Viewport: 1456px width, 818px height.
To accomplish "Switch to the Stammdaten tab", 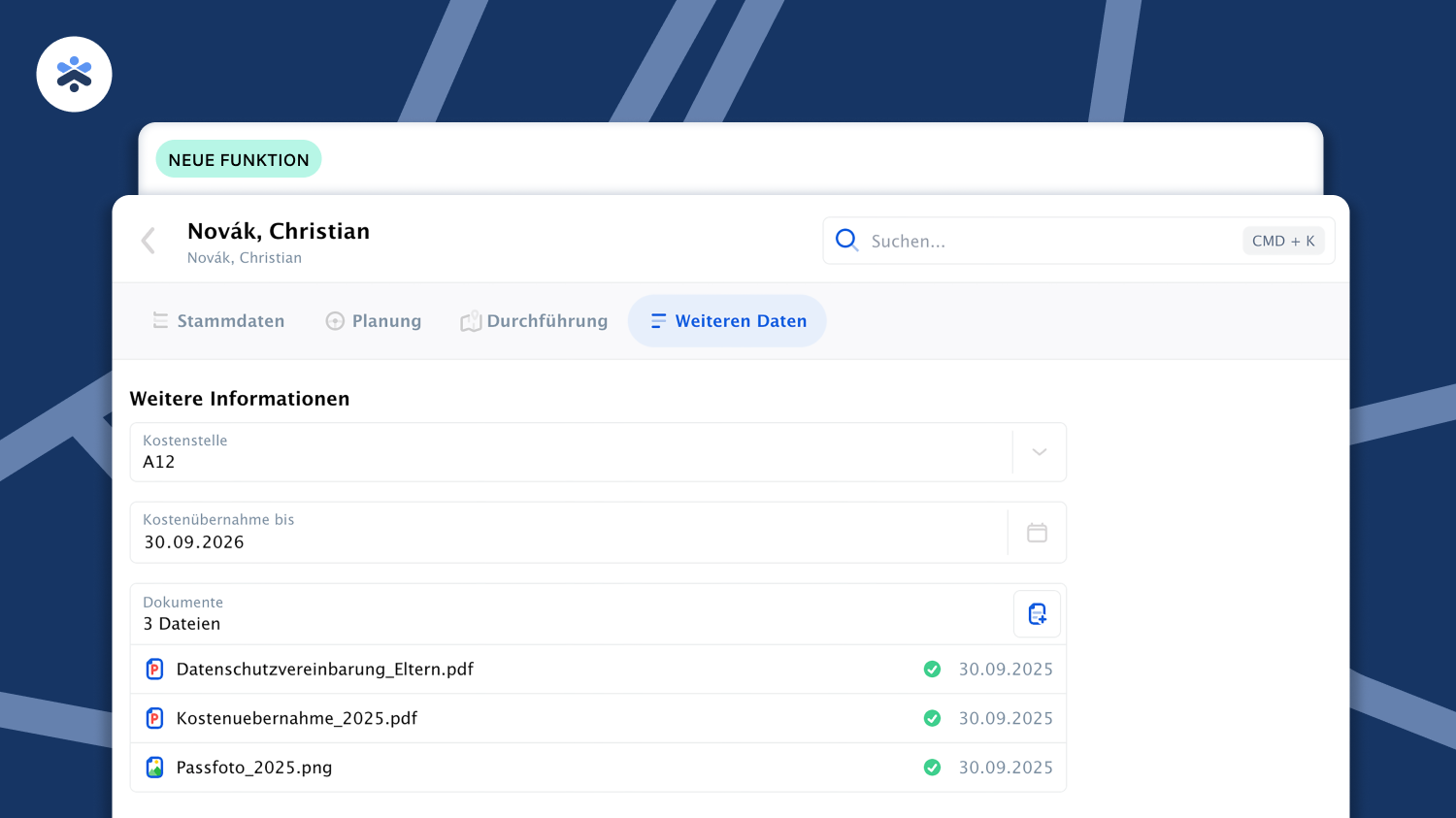I will click(x=218, y=321).
